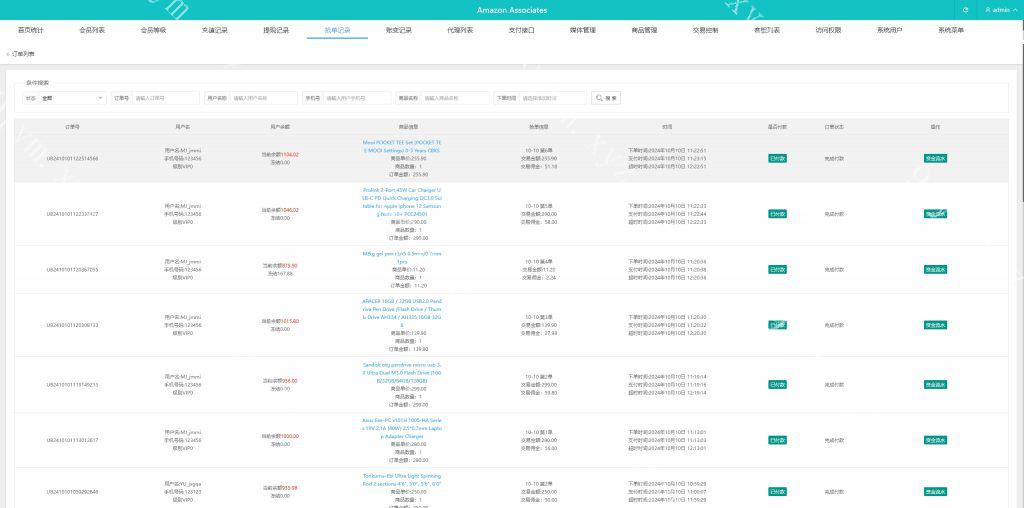Focus the 用户名称 user name input
The image size is (1024, 508).
tap(264, 98)
